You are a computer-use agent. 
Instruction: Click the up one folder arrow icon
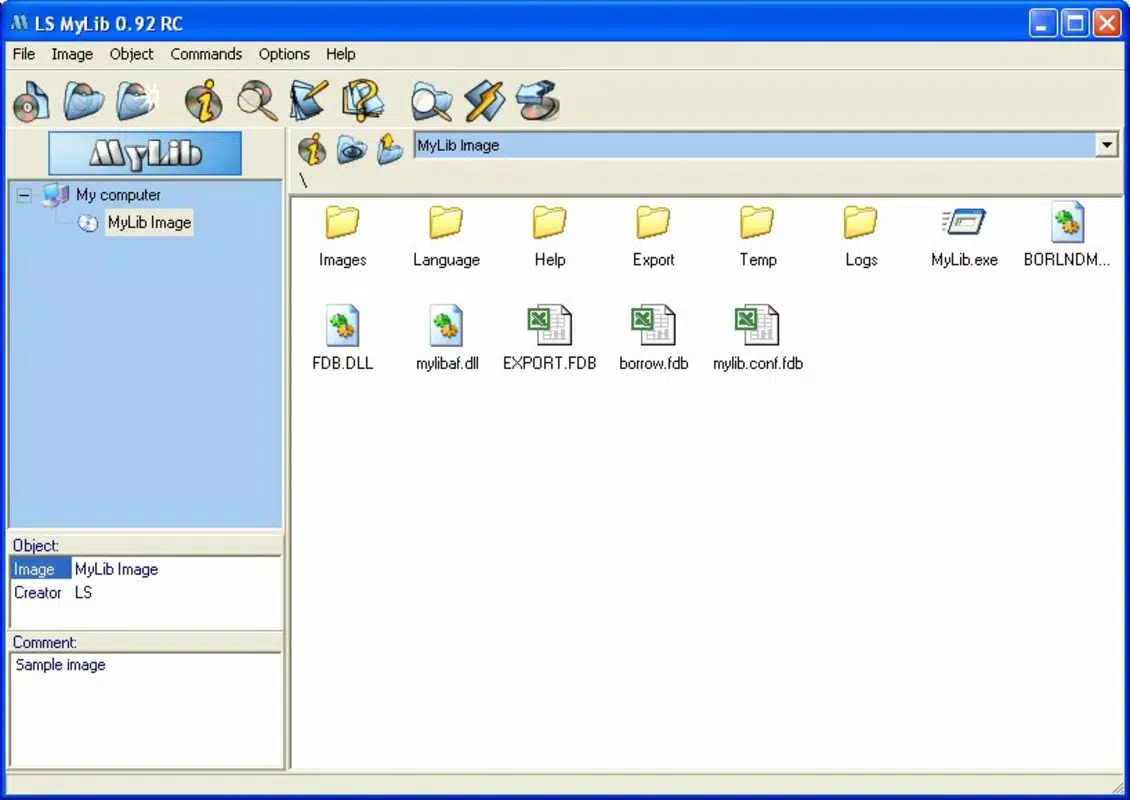click(390, 148)
